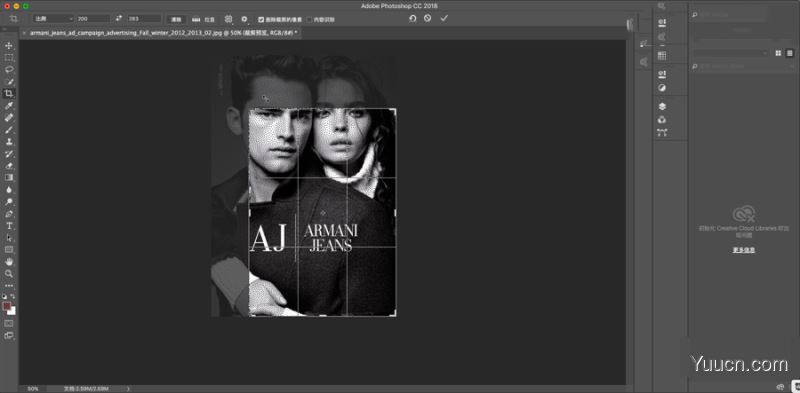Click the Clear crop ratio button
Viewport: 800px width, 393px height.
pos(176,19)
